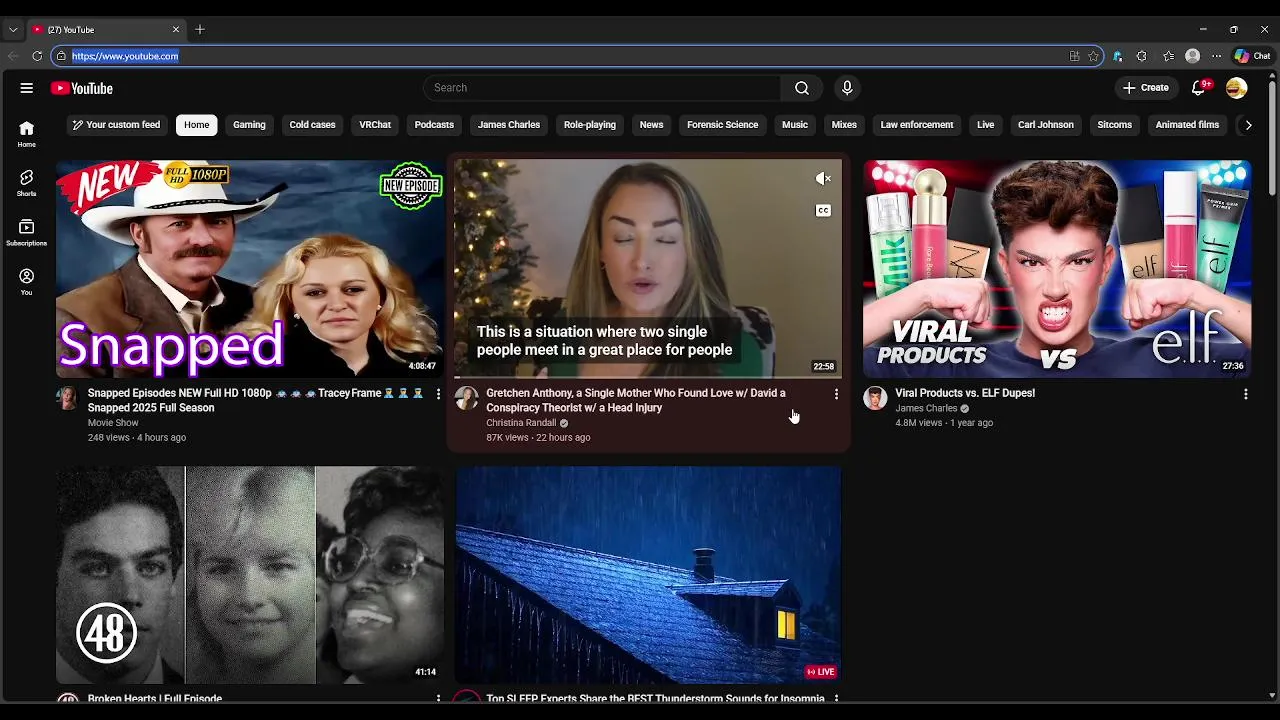The width and height of the screenshot is (1280, 720).
Task: Visit Christina Randall channel name link
Action: [521, 423]
